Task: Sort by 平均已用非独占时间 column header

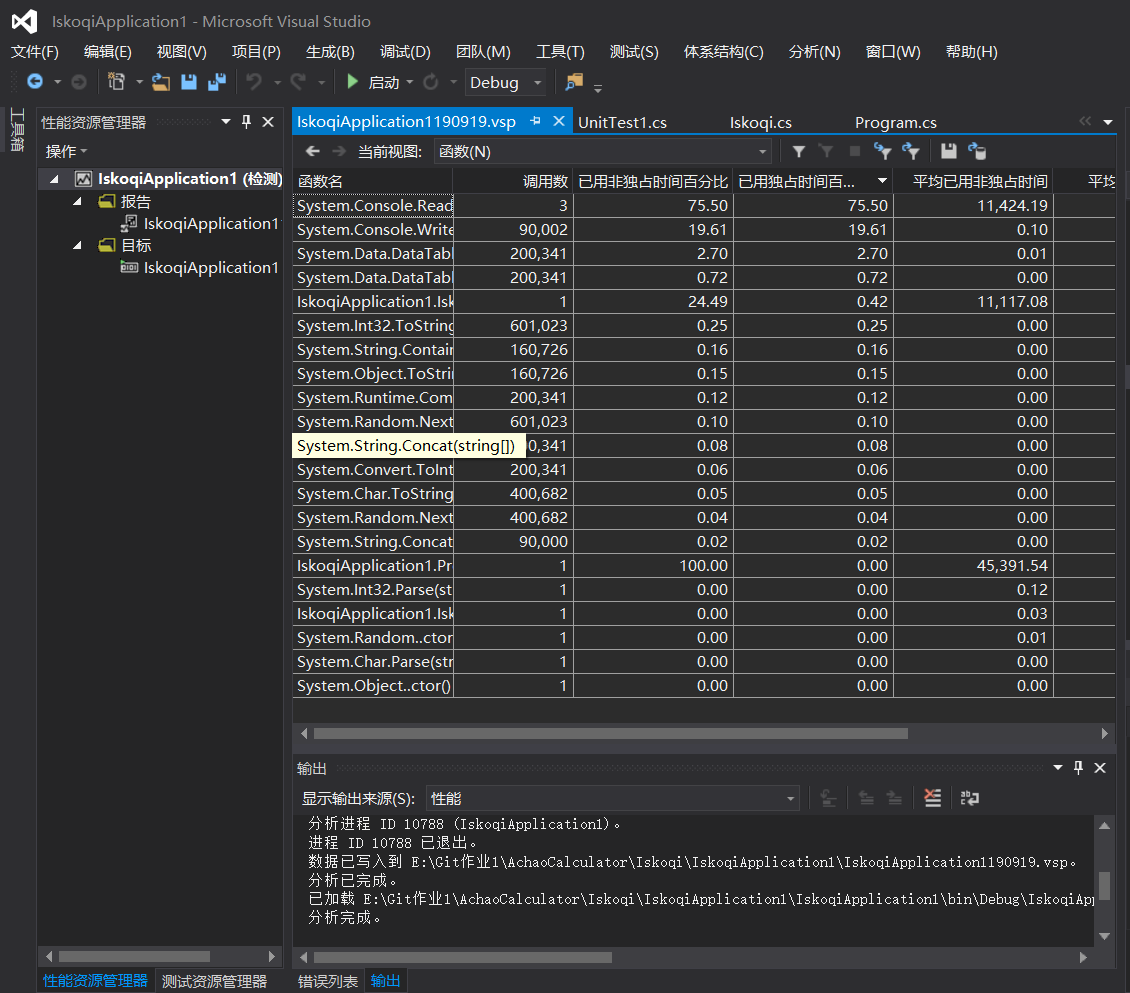Action: [972, 181]
